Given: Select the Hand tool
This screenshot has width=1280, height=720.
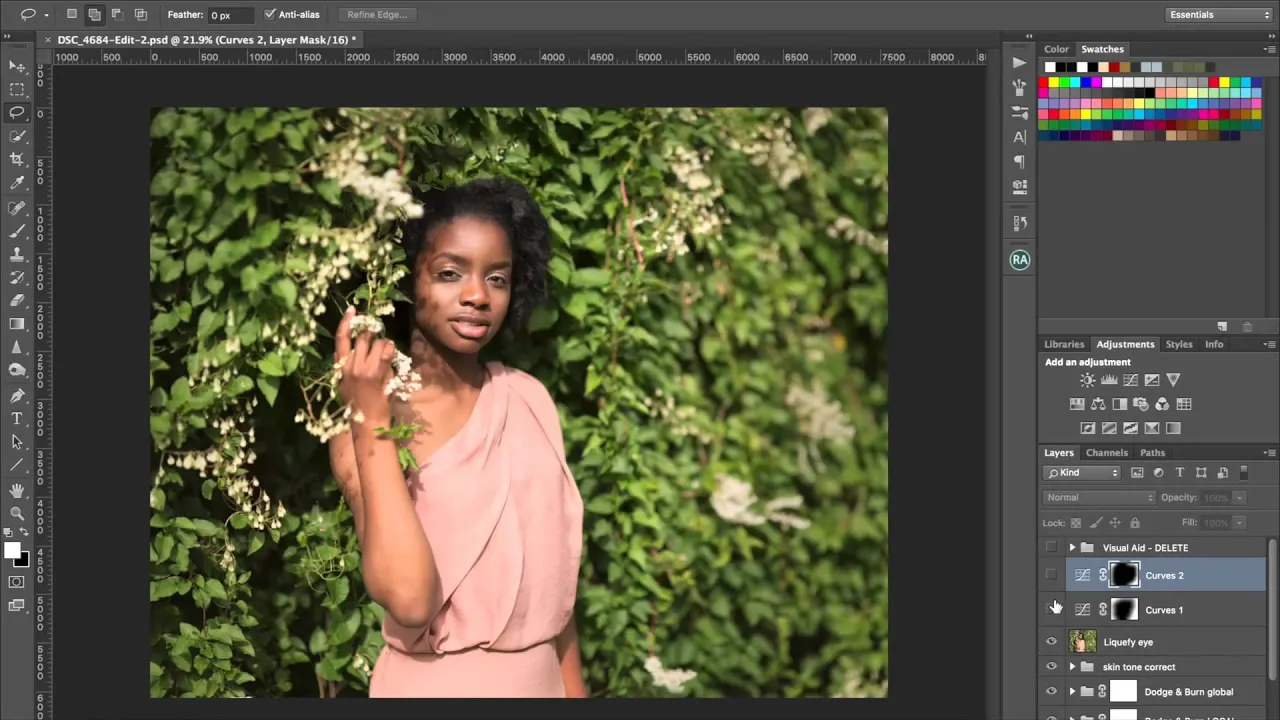Looking at the screenshot, I should [17, 490].
